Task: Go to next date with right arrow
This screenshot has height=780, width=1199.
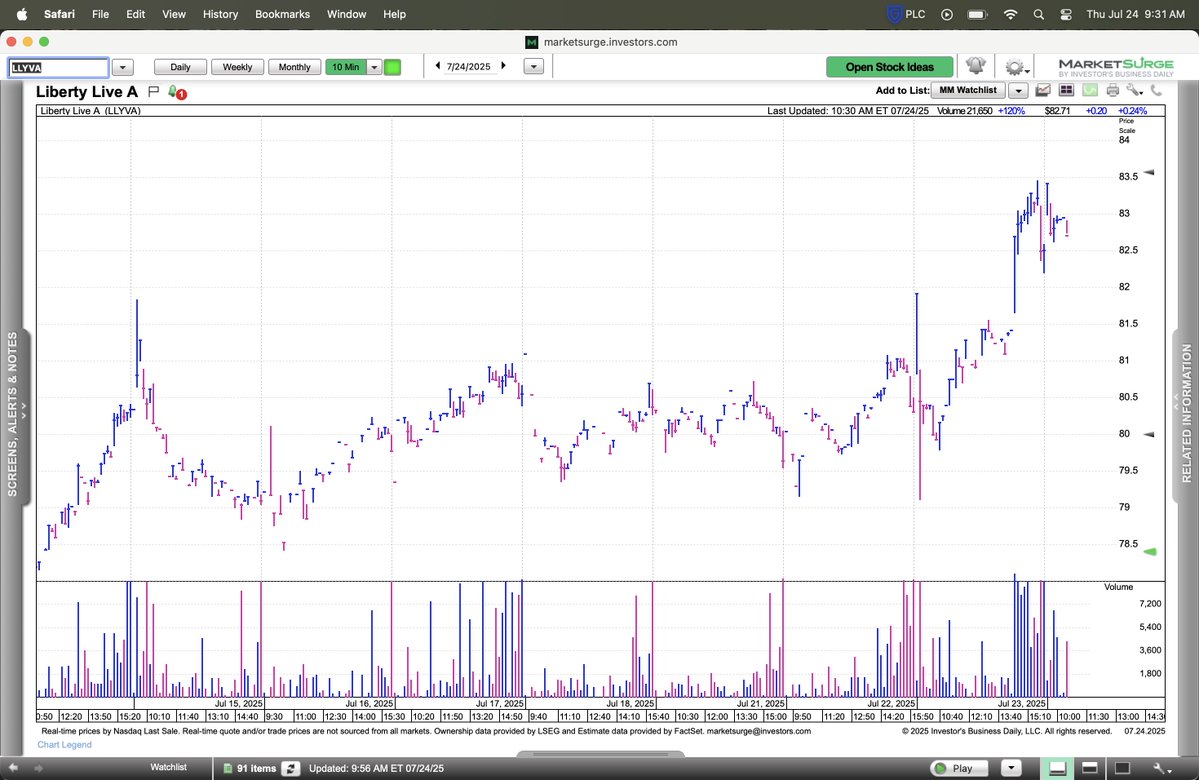Action: coord(503,66)
